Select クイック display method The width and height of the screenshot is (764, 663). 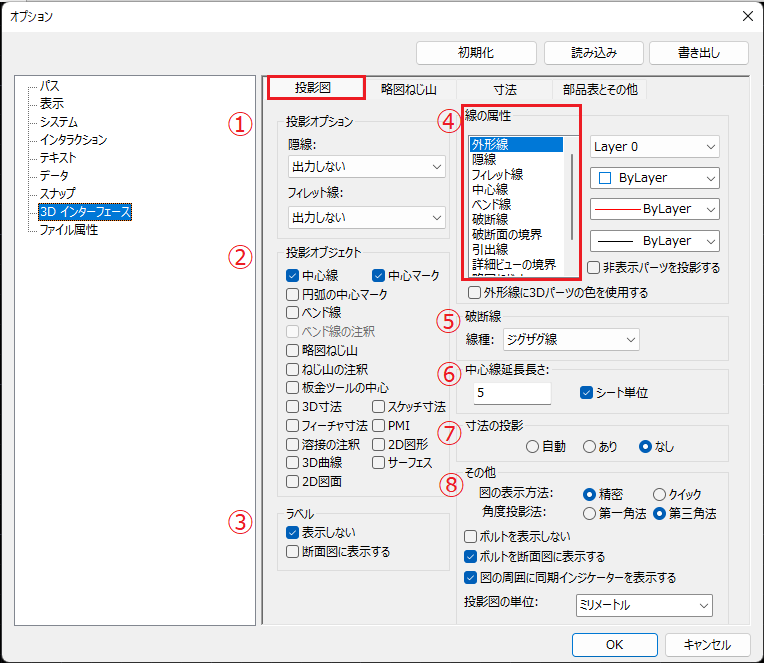659,494
